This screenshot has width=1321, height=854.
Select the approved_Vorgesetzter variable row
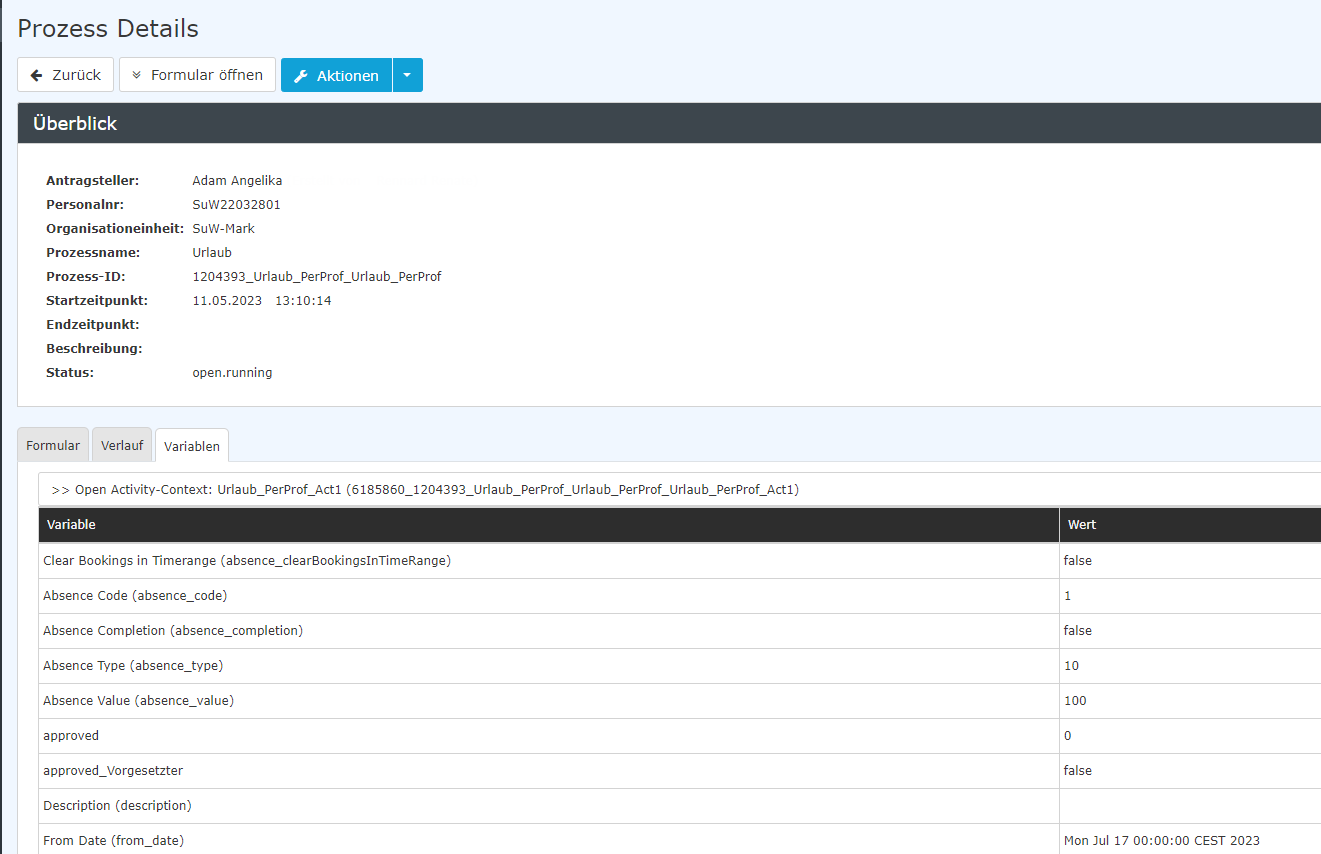(113, 771)
